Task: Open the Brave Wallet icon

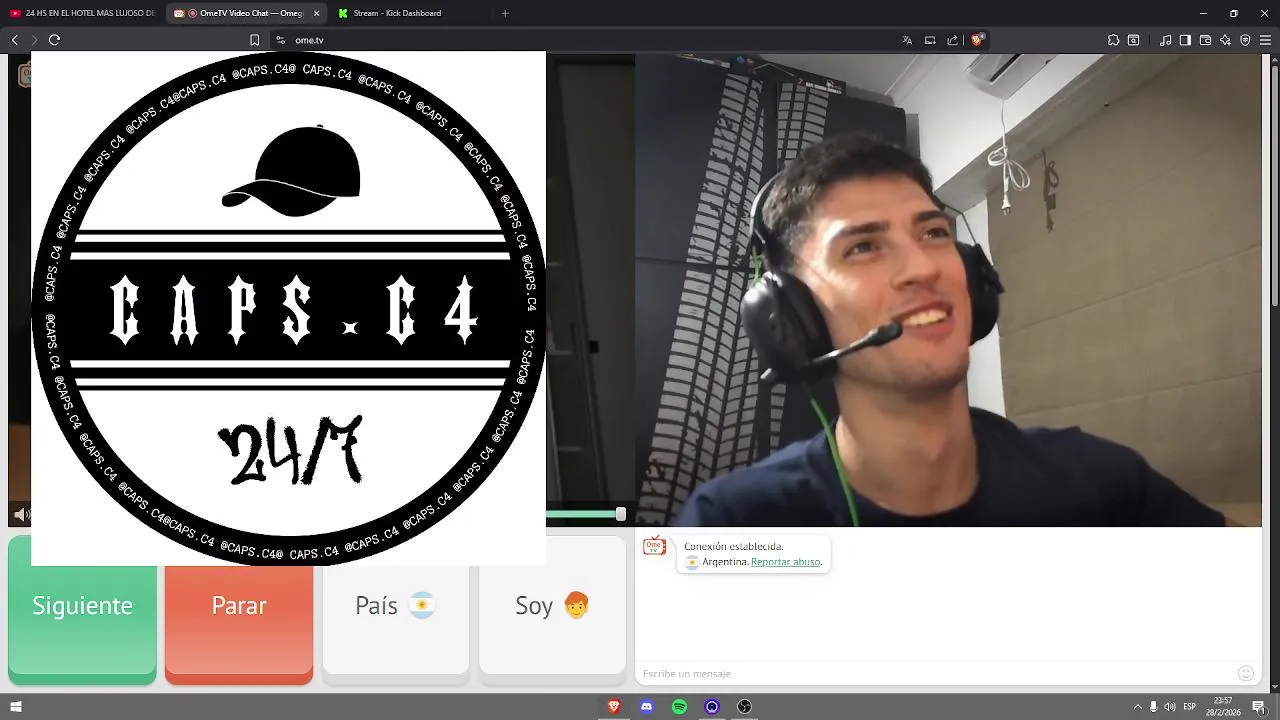Action: point(1205,40)
